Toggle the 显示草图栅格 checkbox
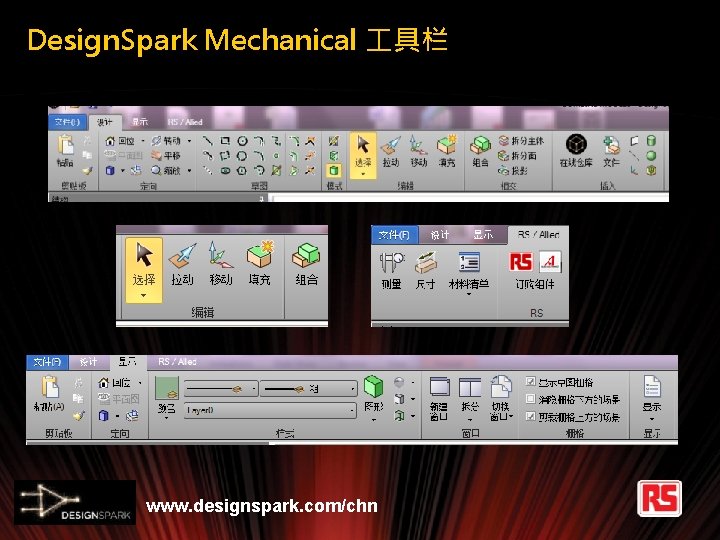Screen dimensions: 720x540 pos(530,382)
